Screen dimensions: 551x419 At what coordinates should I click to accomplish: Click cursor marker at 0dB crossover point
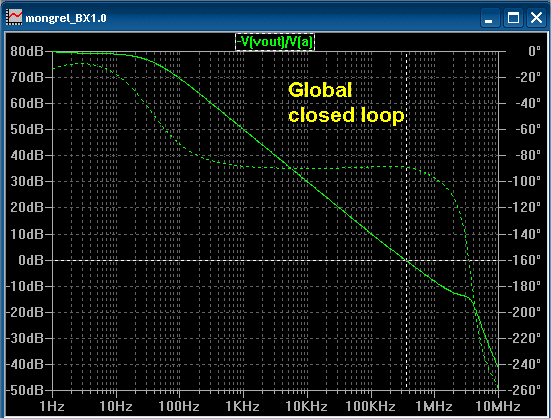pyautogui.click(x=407, y=260)
